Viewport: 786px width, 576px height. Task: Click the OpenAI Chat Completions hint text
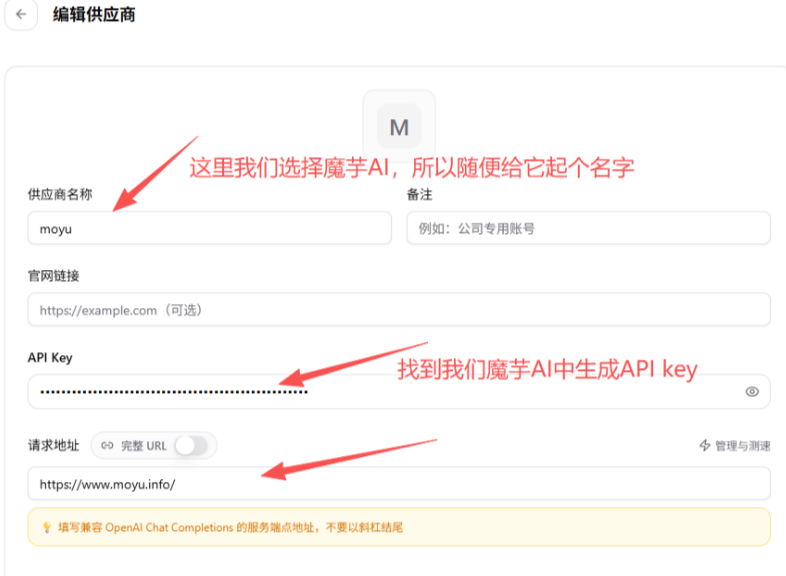point(231,527)
